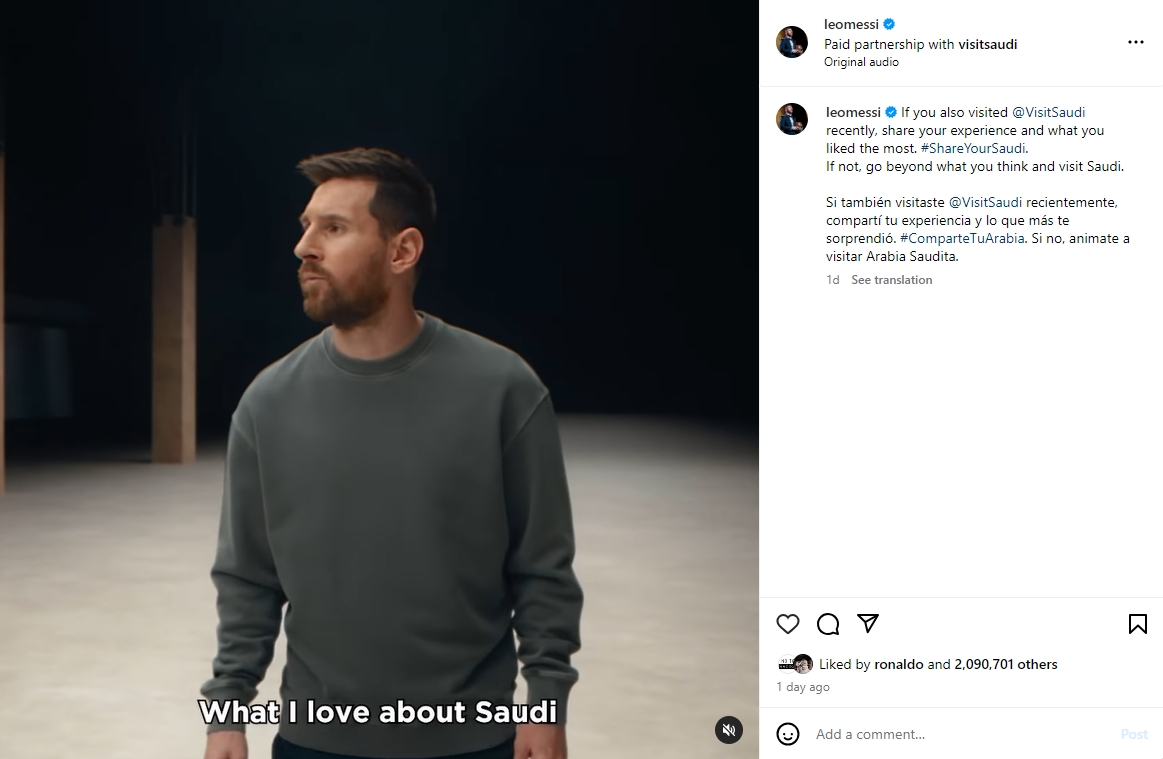Click the liker avatars next to Liked by
The width and height of the screenshot is (1163, 759).
(797, 664)
